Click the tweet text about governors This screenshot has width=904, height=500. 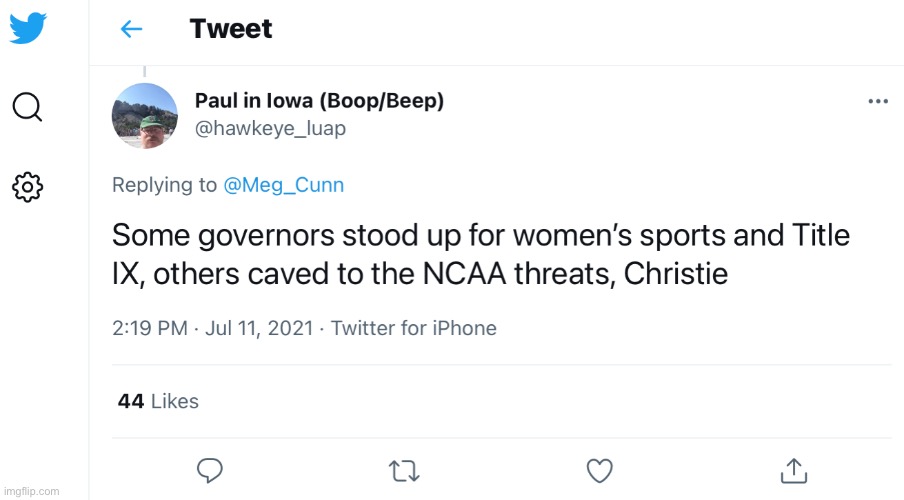(x=480, y=254)
